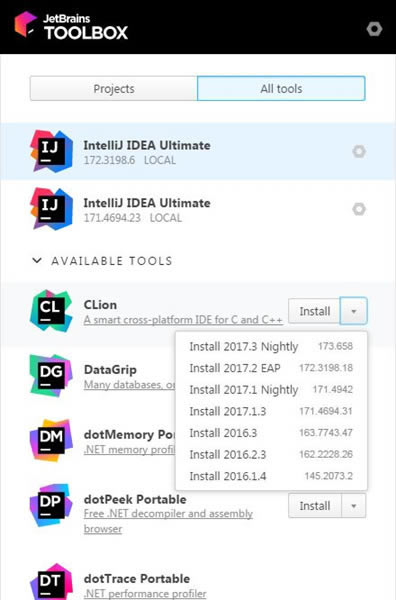Click the dotMemory DM icon
396x600 pixels.
pos(51,440)
